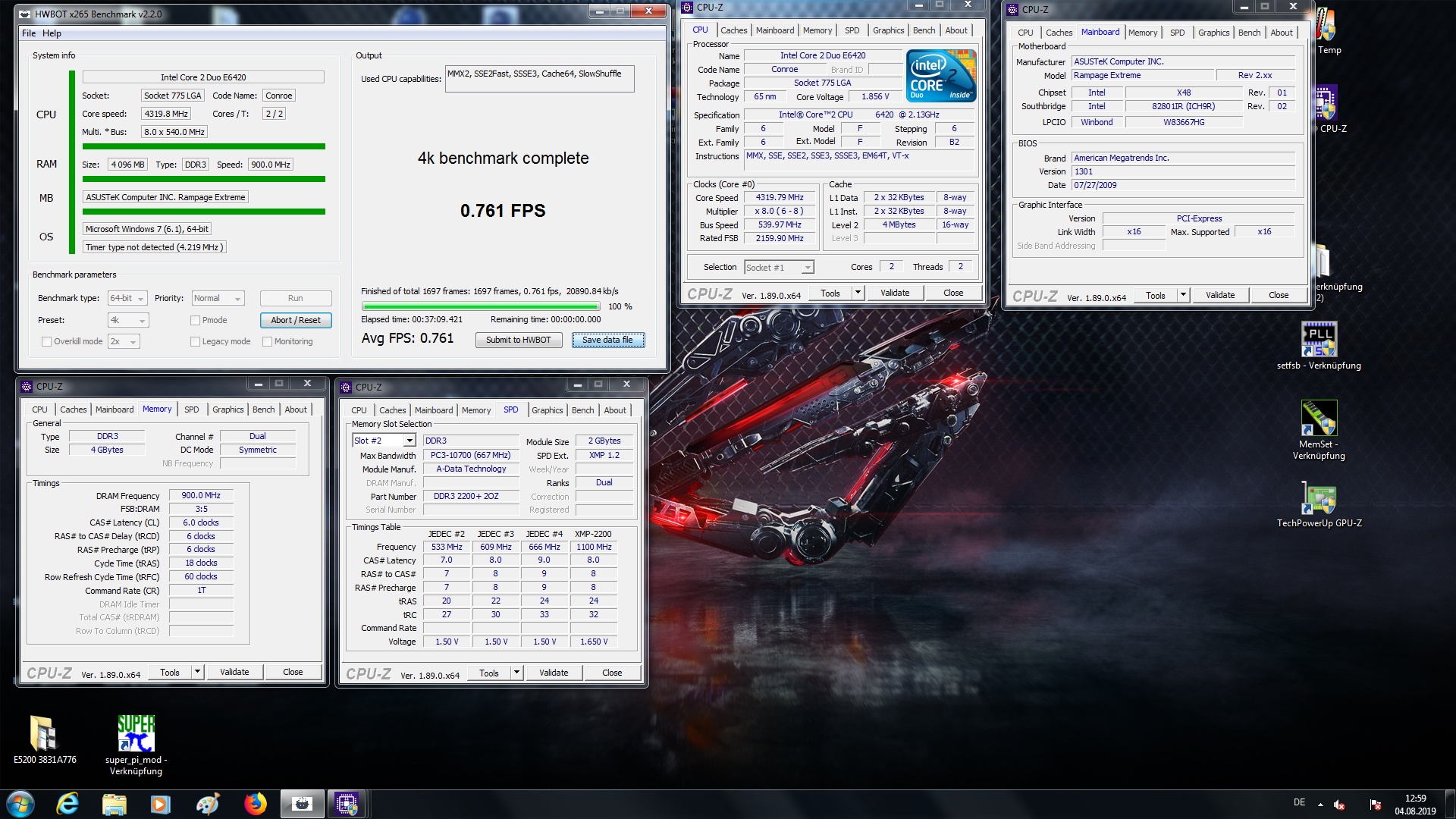Screen dimensions: 1456x819
Task: Open Windows Media Player taskbar icon
Action: coord(161,803)
